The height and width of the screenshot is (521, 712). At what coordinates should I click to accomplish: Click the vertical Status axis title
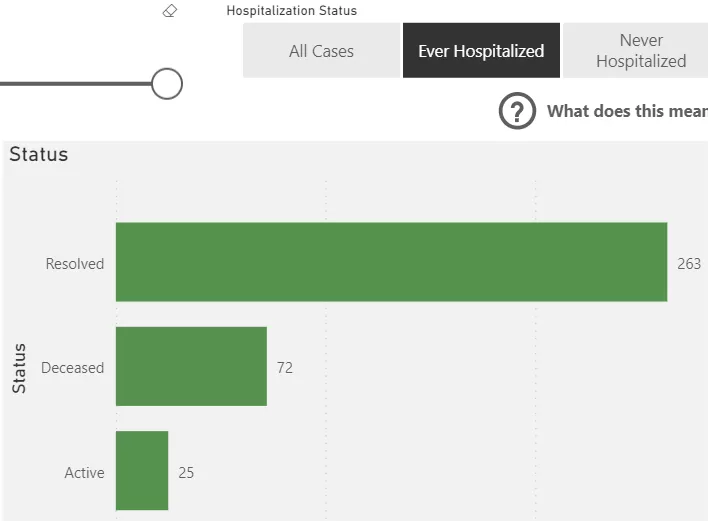click(19, 368)
